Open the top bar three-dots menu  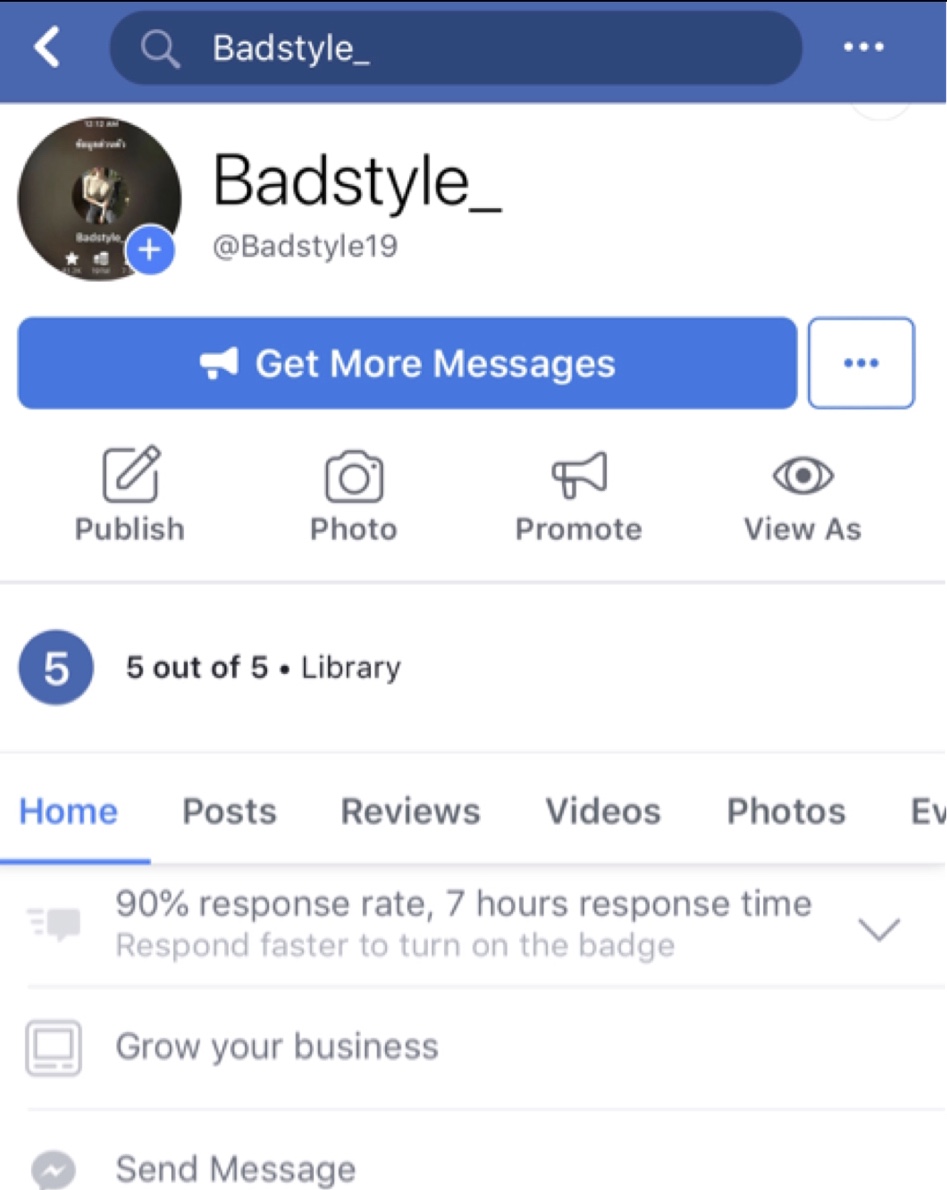864,47
